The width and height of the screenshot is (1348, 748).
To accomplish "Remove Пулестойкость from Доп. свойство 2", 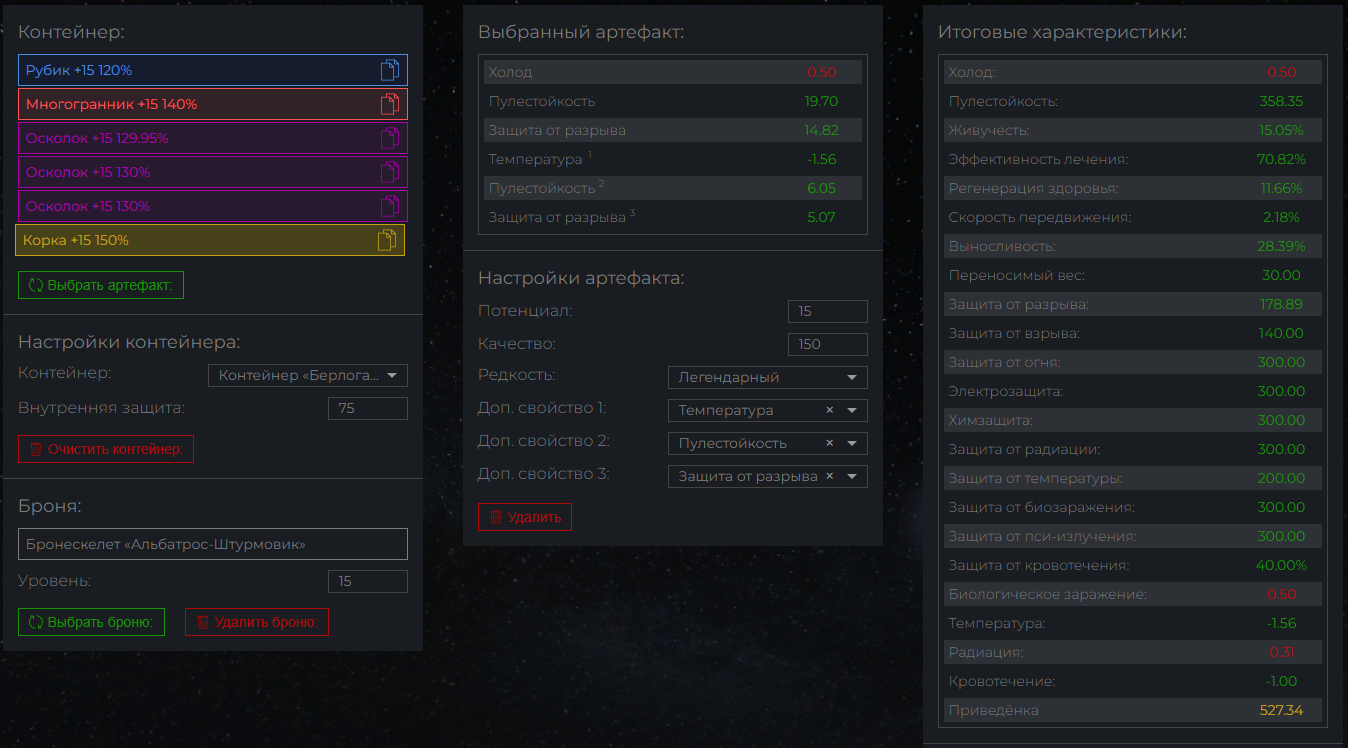I will click(x=829, y=443).
